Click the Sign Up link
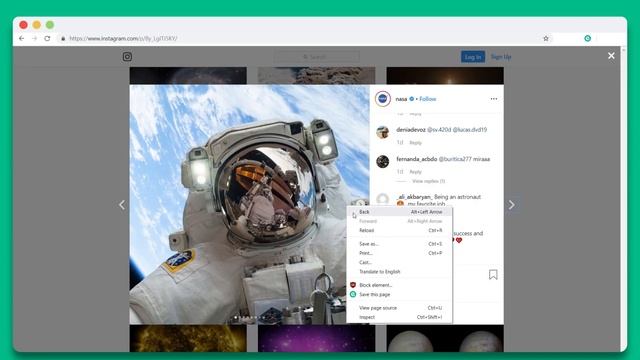The height and width of the screenshot is (360, 640). (x=501, y=57)
